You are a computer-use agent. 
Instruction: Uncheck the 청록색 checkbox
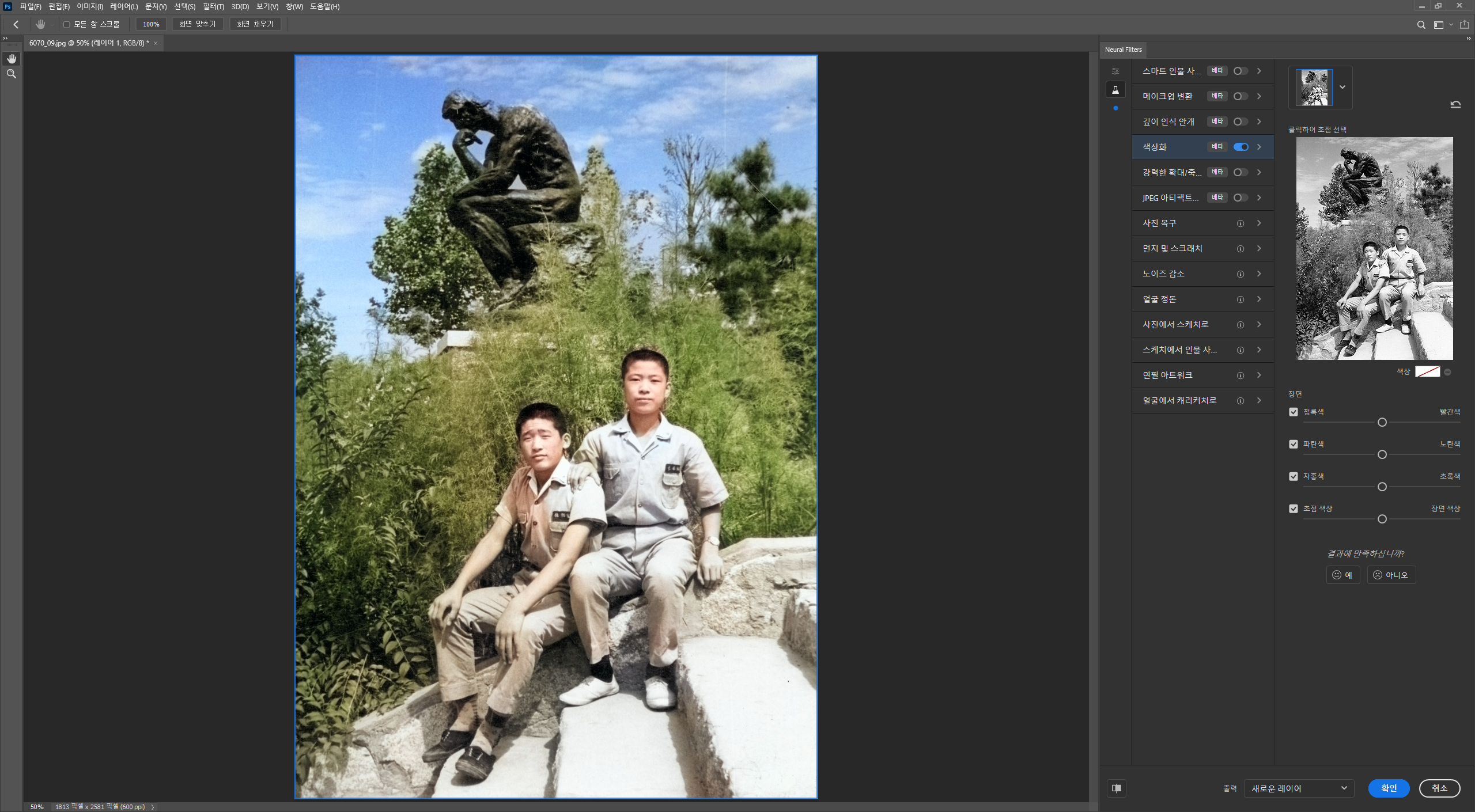click(1294, 412)
